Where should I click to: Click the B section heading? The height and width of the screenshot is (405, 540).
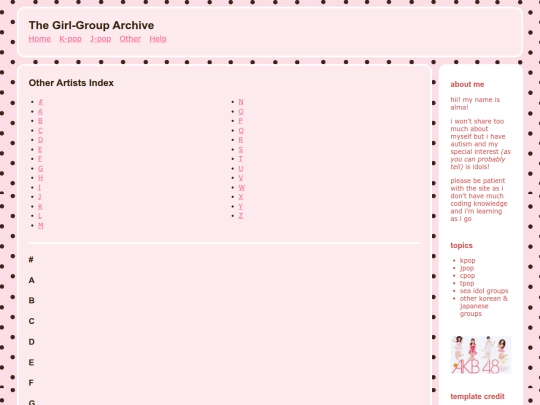pyautogui.click(x=31, y=301)
